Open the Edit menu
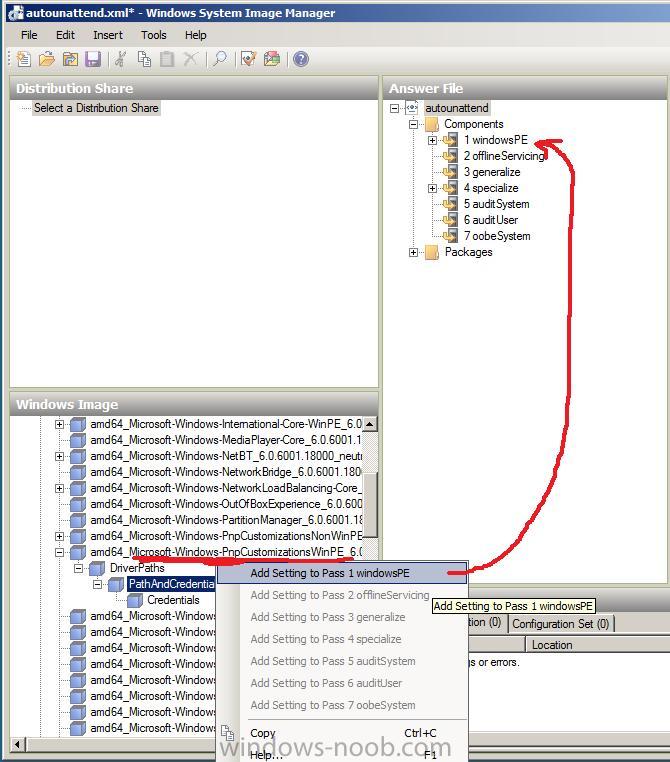The width and height of the screenshot is (670, 762). 65,35
